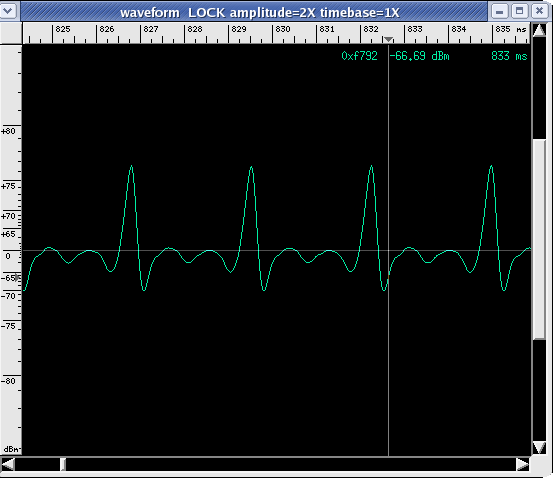Click the vertical scrollbar up arrow
The width and height of the screenshot is (553, 478).
(x=539, y=30)
